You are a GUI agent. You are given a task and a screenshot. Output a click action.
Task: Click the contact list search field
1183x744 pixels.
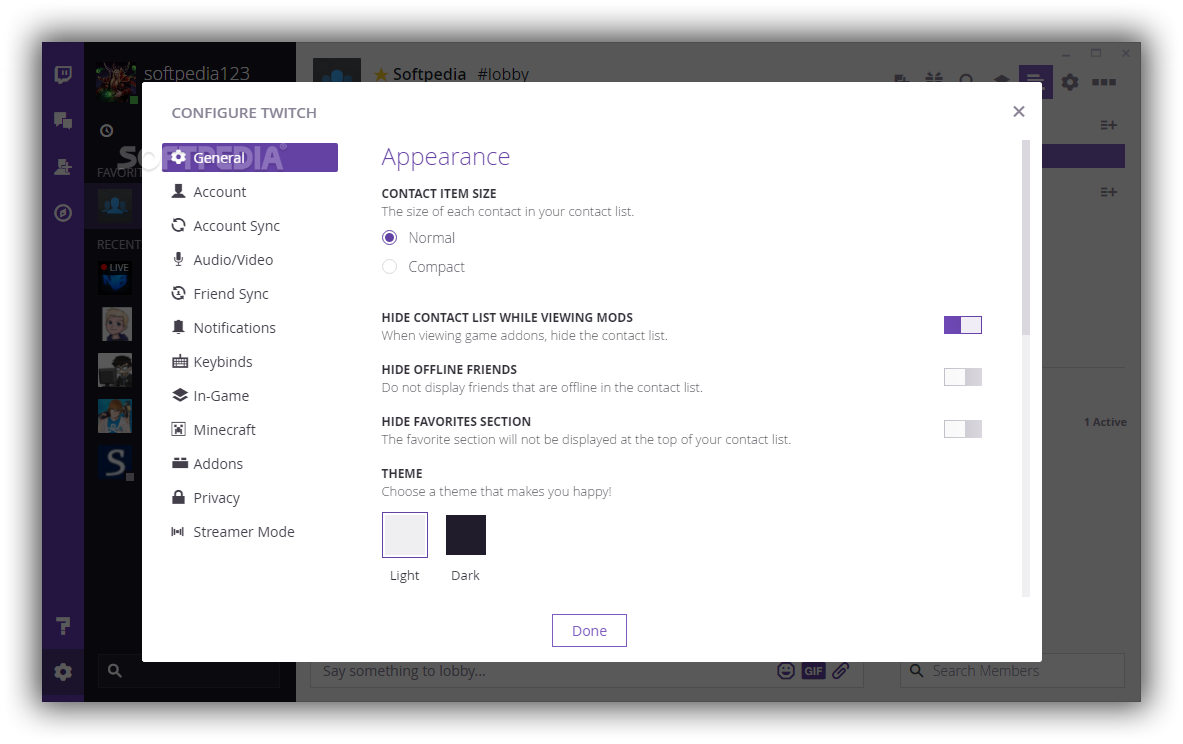click(x=189, y=671)
